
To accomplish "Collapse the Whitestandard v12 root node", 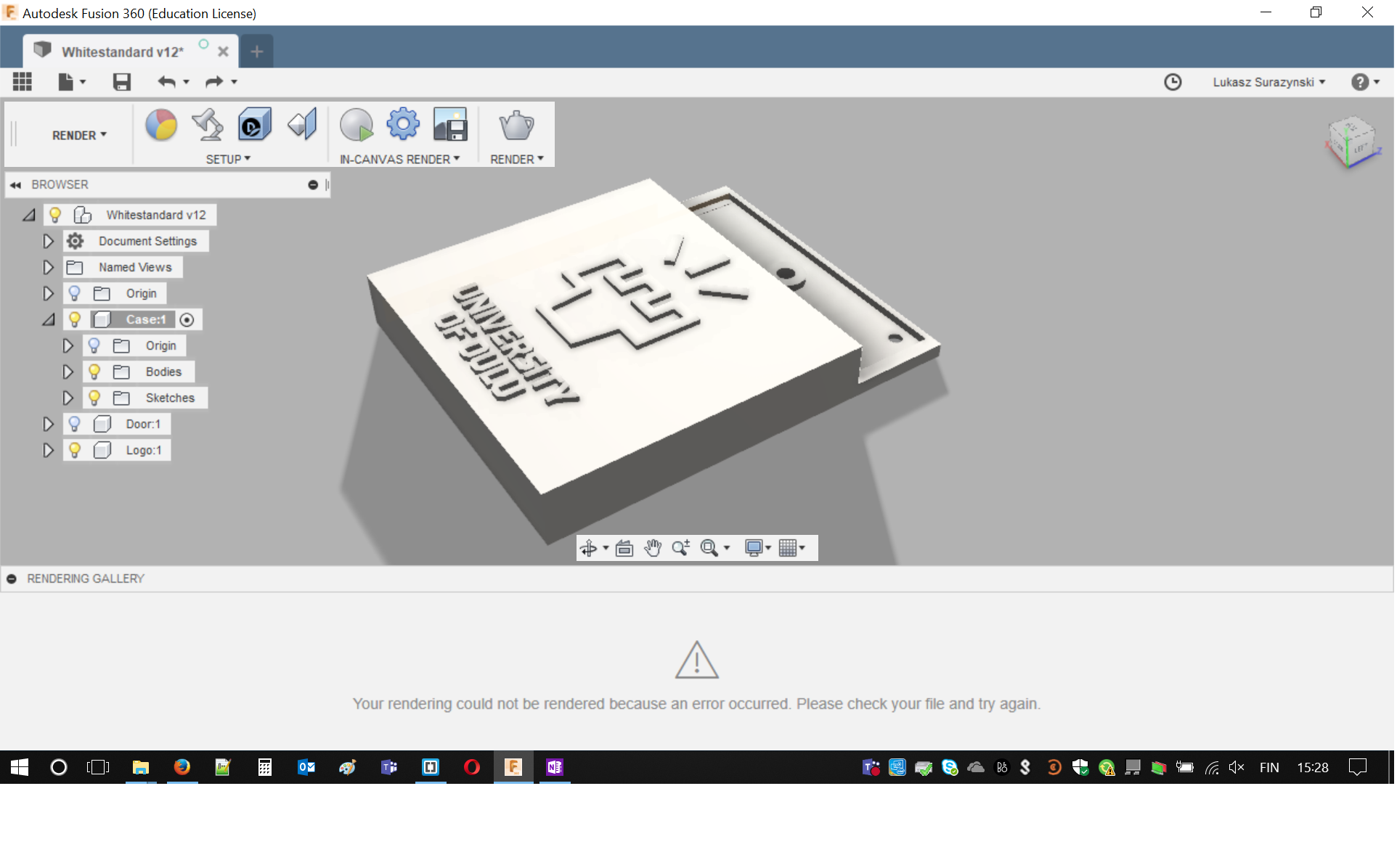I will 28,215.
